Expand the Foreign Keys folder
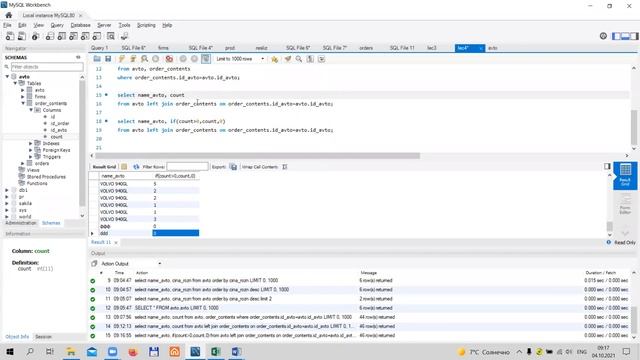Screen dimensions: 640x360 pyautogui.click(x=31, y=150)
